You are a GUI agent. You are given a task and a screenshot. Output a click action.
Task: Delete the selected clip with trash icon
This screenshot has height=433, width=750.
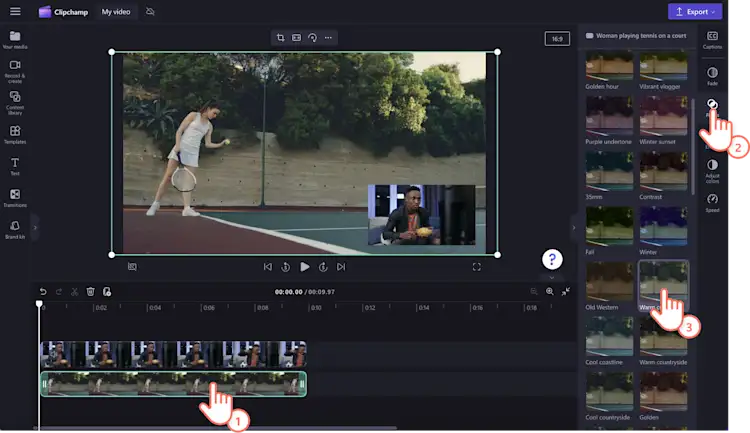(90, 291)
